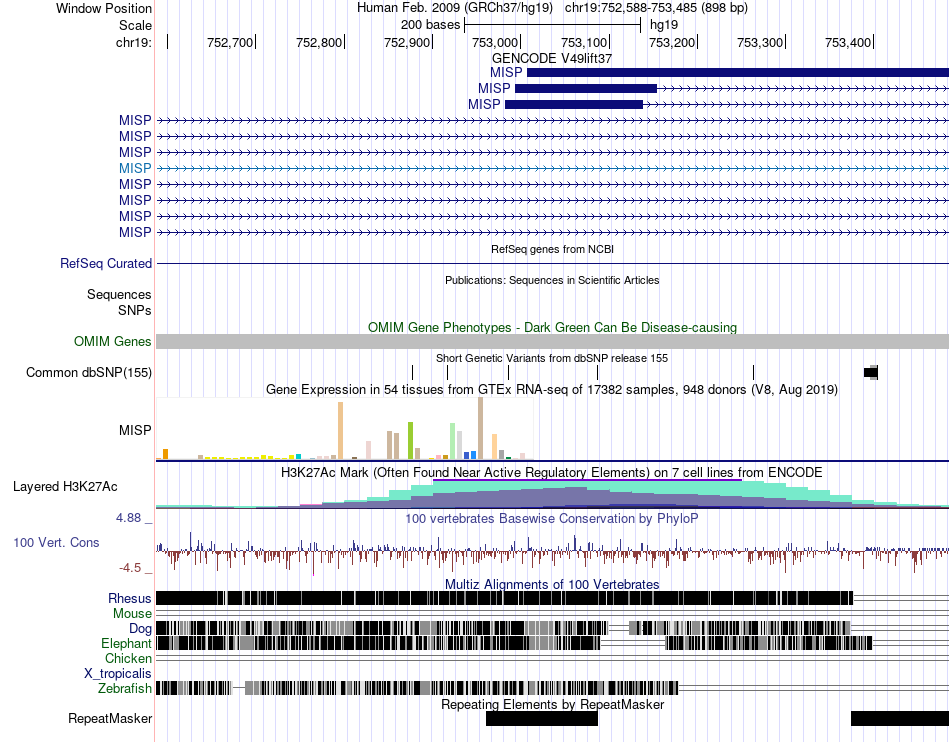The height and width of the screenshot is (742, 950).
Task: Click the 100 Vert. Cons label
Action: point(56,543)
